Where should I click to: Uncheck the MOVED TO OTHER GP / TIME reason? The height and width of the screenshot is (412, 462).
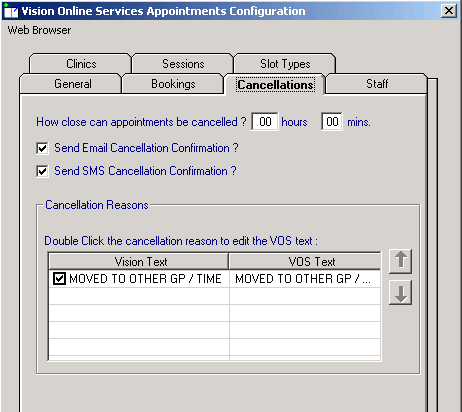[59, 279]
